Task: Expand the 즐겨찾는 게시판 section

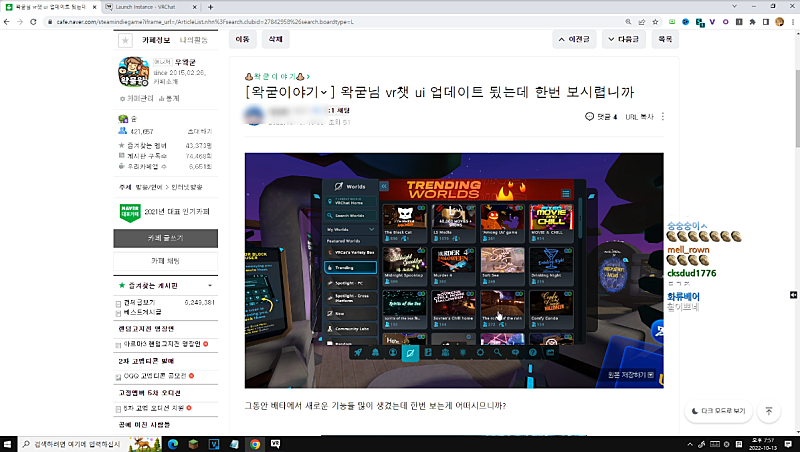Action: point(210,286)
